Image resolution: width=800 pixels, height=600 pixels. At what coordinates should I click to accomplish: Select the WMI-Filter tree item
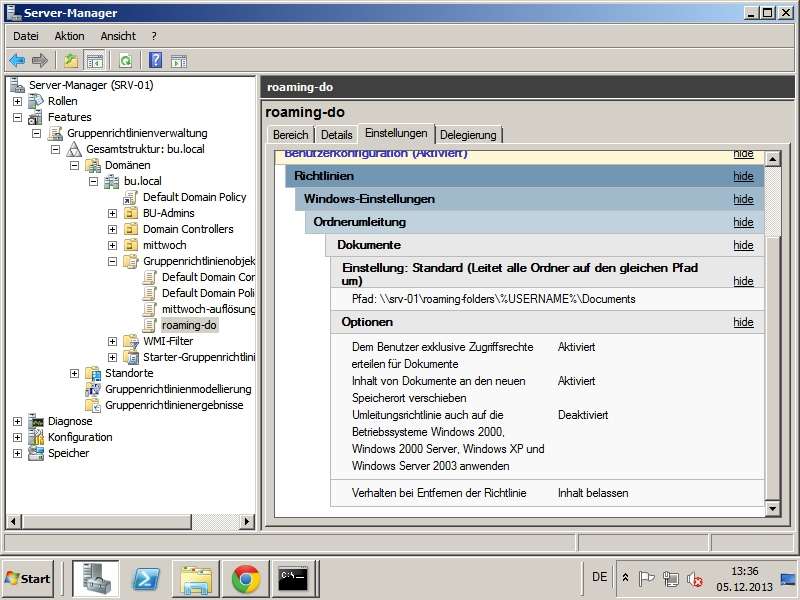pos(167,341)
